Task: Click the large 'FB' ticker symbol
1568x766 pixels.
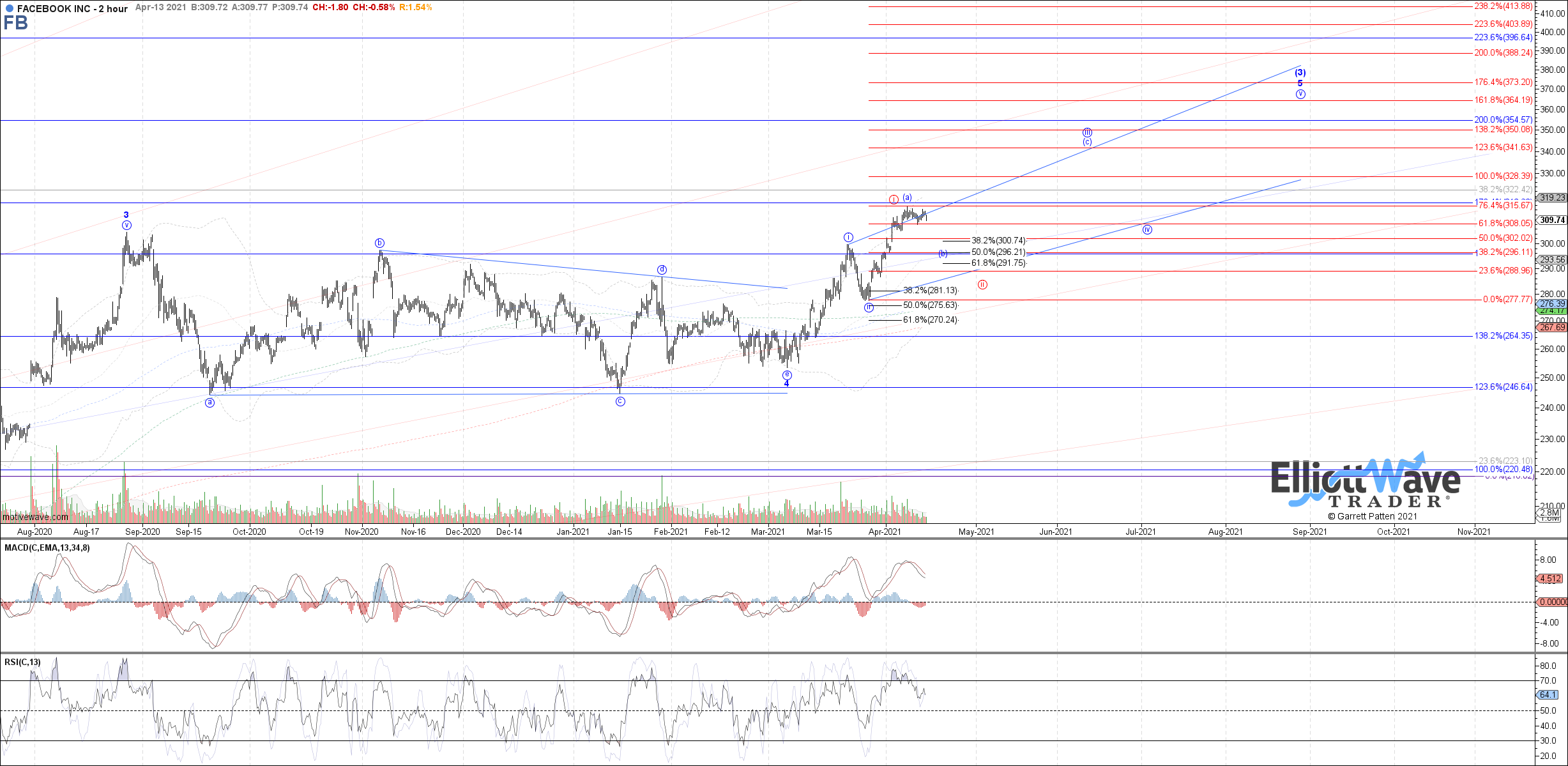Action: [15, 24]
